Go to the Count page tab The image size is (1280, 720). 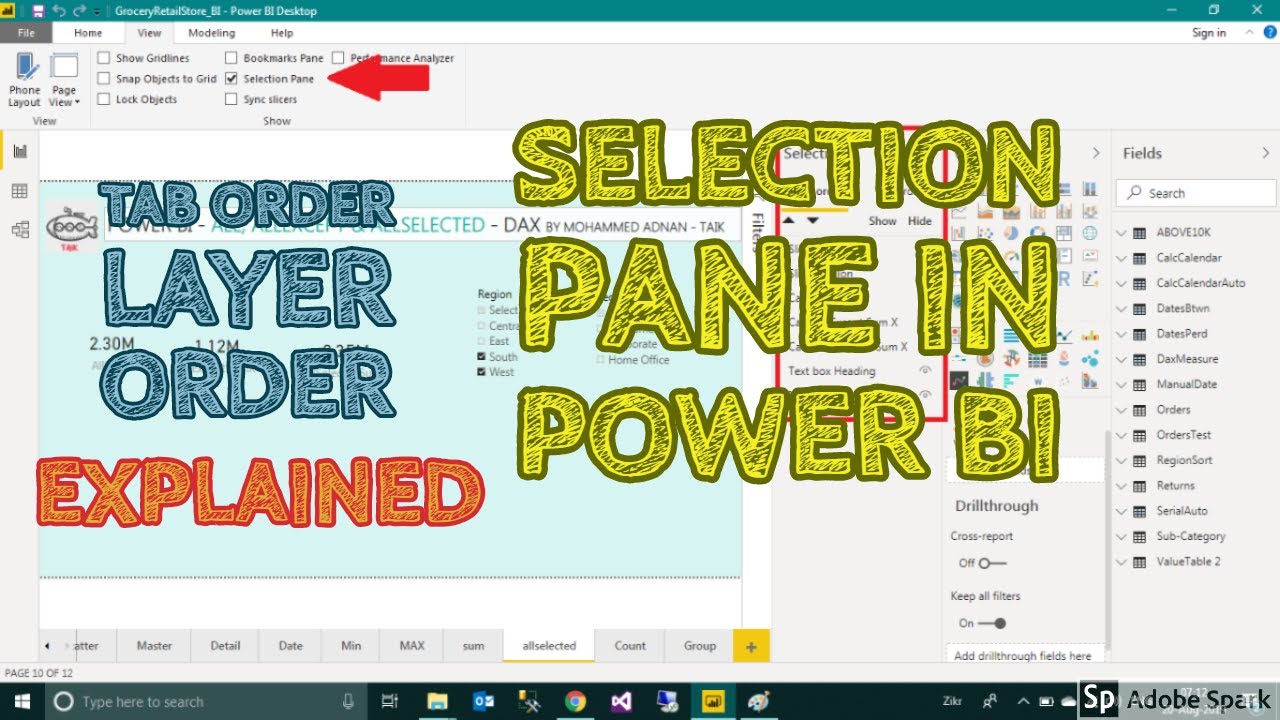[630, 646]
